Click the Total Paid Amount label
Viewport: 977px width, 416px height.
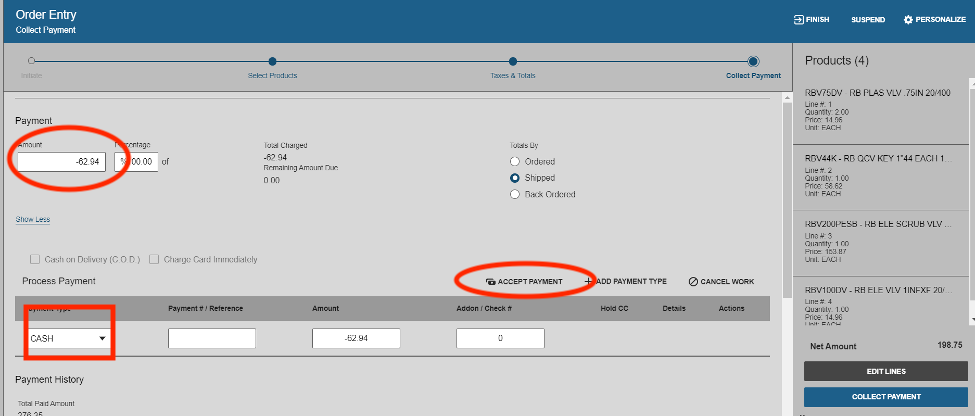click(46, 404)
